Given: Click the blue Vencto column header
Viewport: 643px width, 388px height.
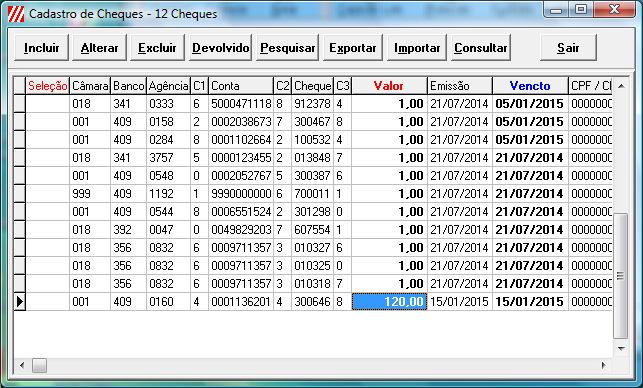Looking at the screenshot, I should coord(530,86).
